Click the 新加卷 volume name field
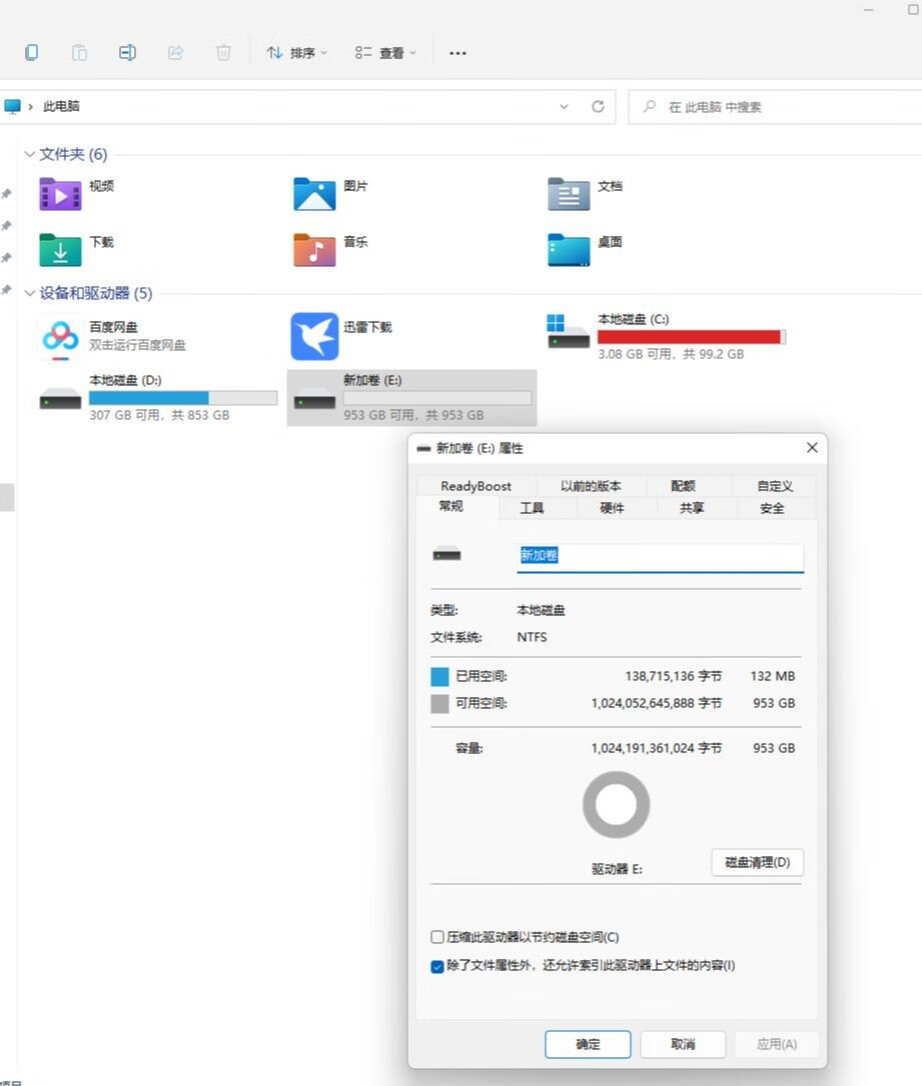The width and height of the screenshot is (922, 1086). tap(660, 556)
